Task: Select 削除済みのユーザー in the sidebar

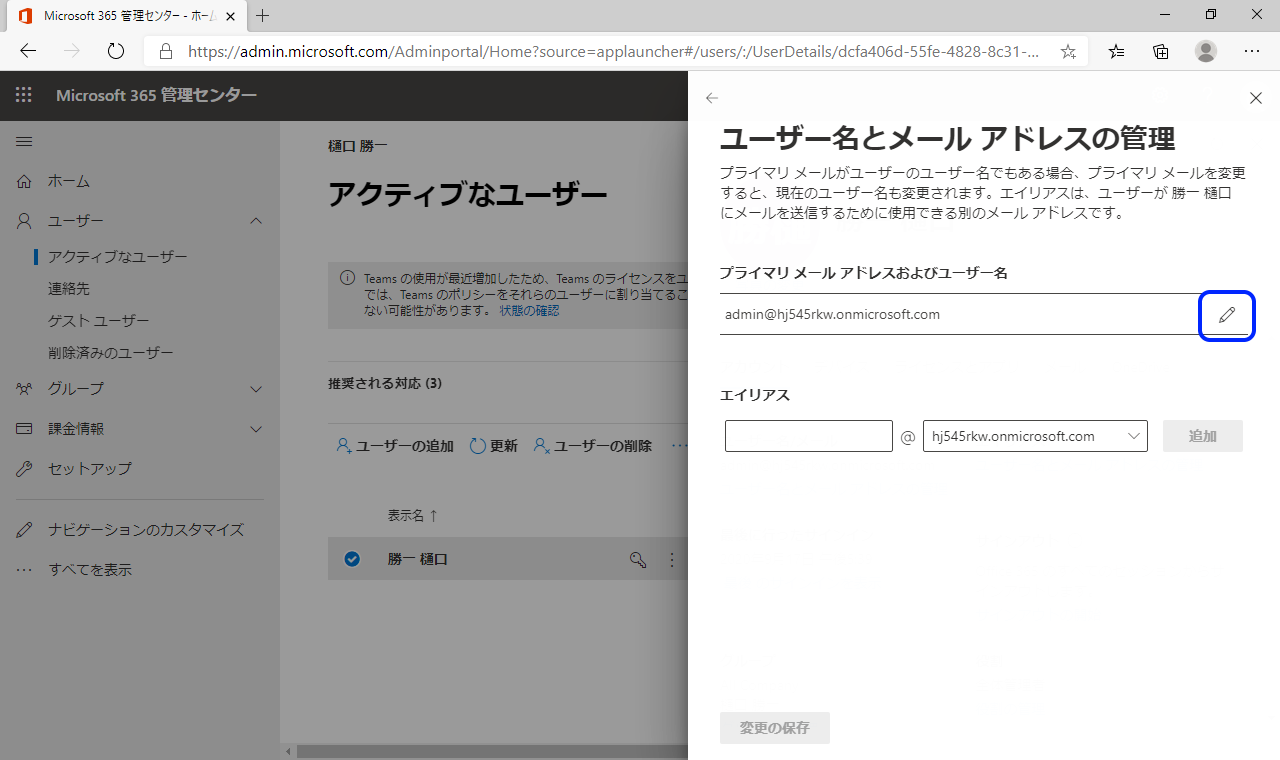Action: click(111, 353)
